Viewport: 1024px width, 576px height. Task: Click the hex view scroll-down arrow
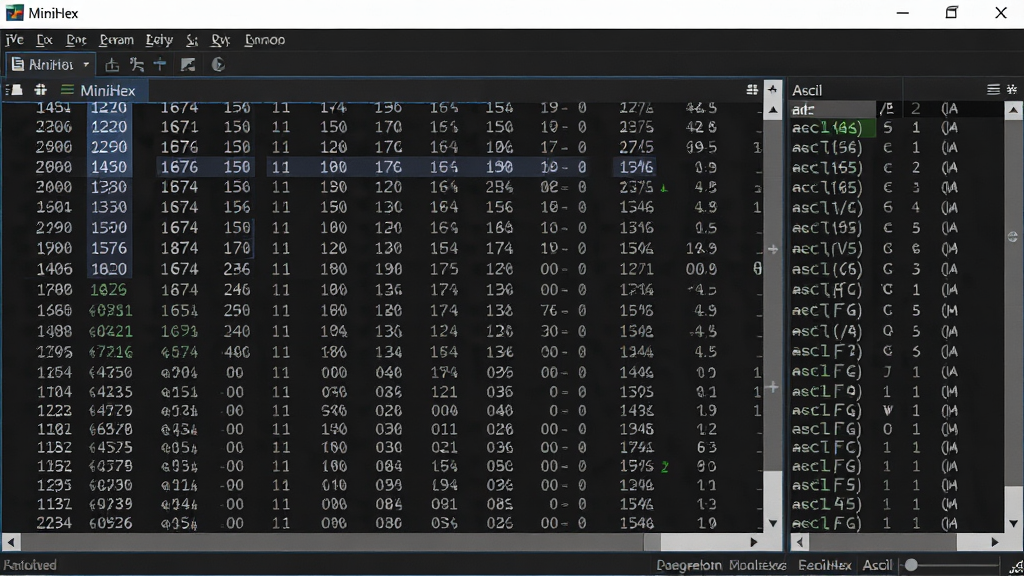(x=773, y=523)
